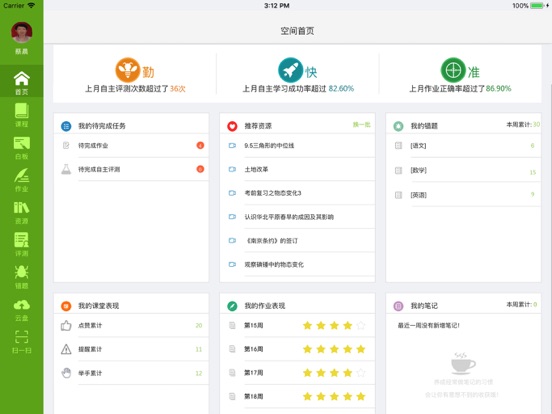Click the orange 我的课堂表现 icon
The image size is (552, 414).
(66, 306)
